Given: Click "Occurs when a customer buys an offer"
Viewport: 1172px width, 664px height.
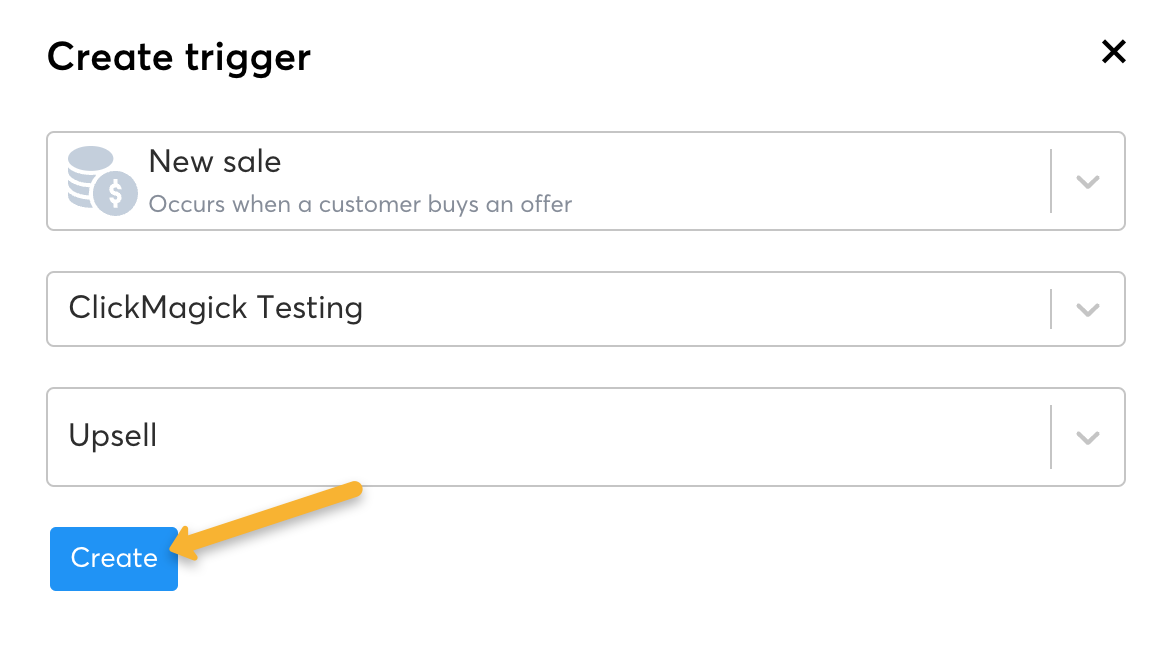Looking at the screenshot, I should [x=360, y=205].
